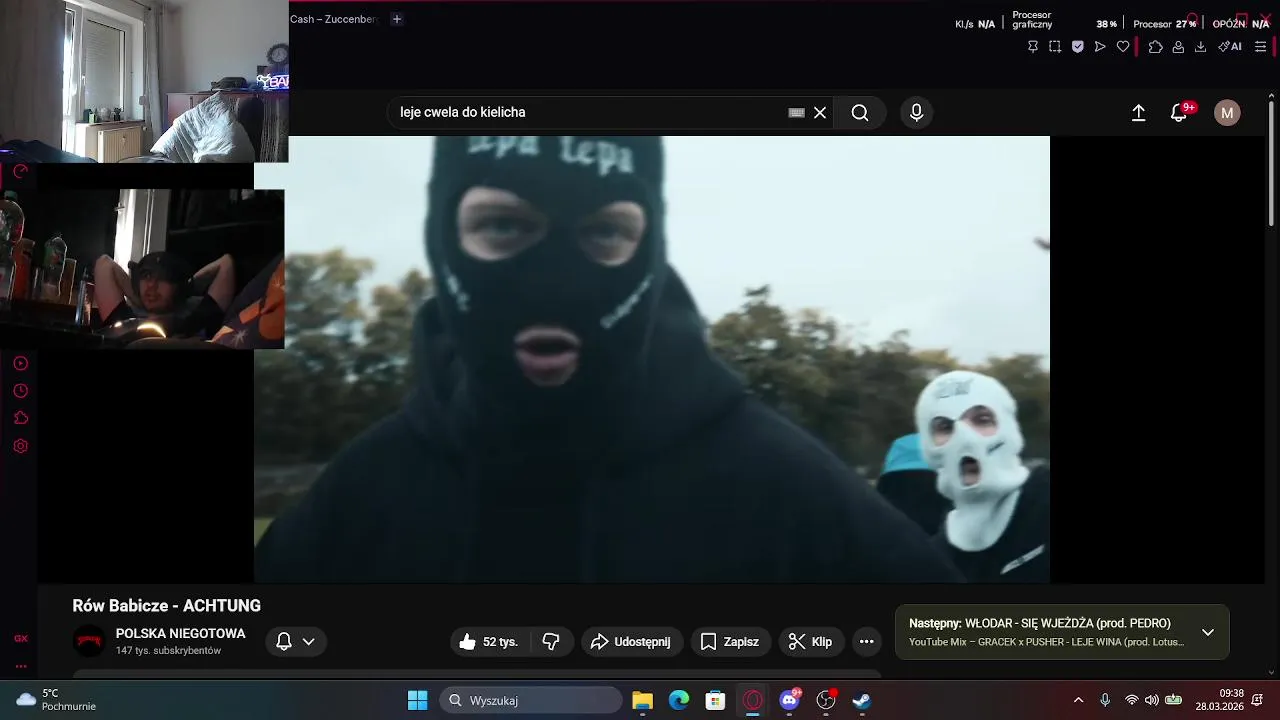
Task: Open the YouTube create upload icon
Action: [1138, 113]
